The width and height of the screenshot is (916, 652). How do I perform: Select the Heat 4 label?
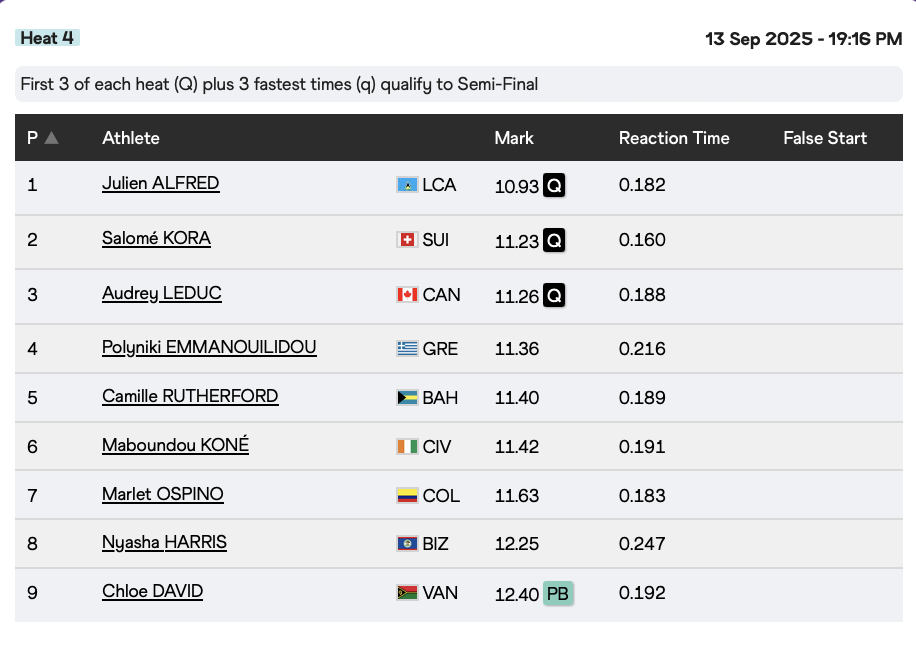[x=47, y=38]
